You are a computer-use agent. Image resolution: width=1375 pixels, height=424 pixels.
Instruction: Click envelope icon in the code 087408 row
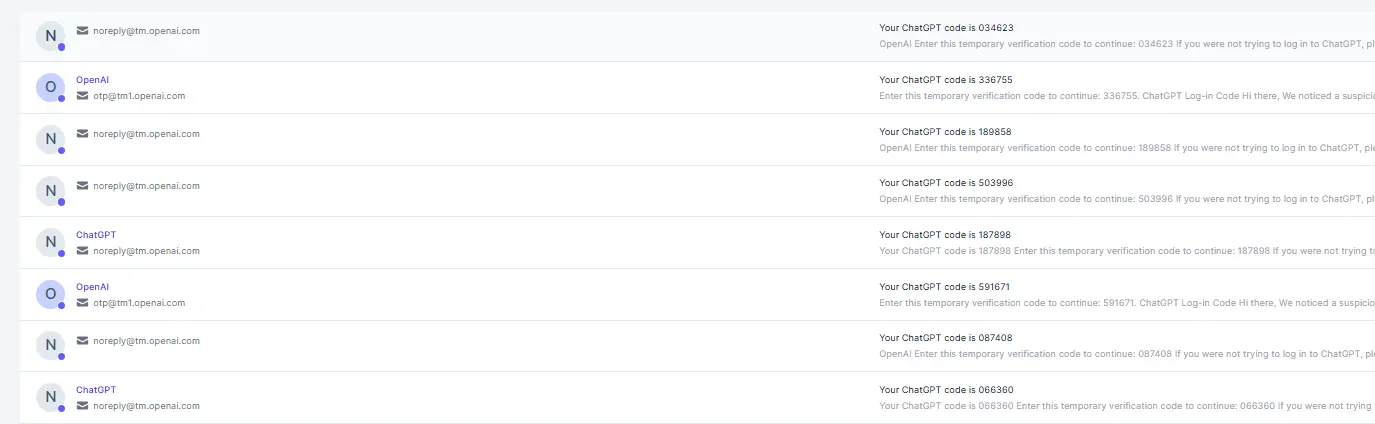[x=82, y=341]
